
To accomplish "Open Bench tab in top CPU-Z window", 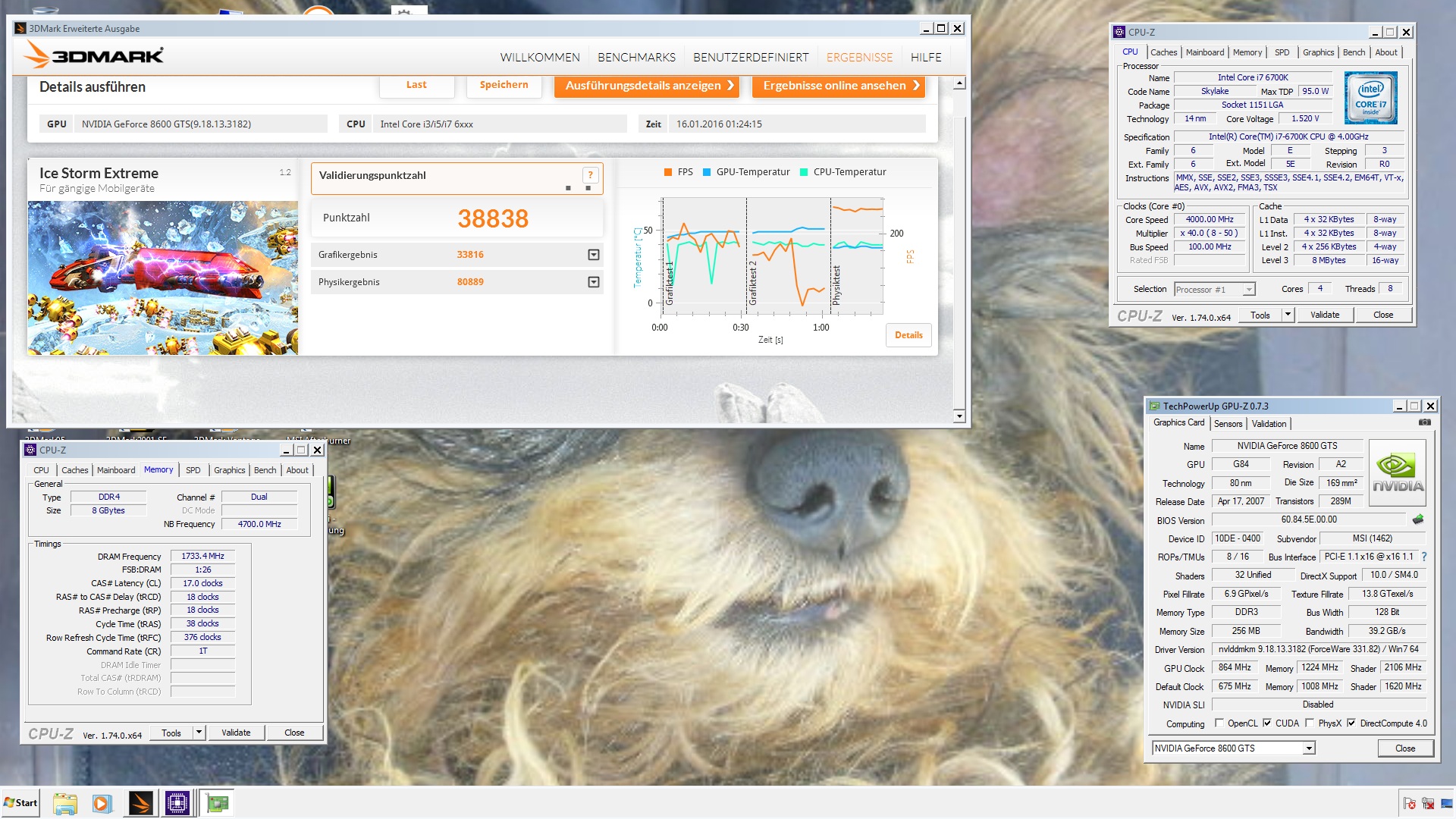I will click(x=1354, y=52).
